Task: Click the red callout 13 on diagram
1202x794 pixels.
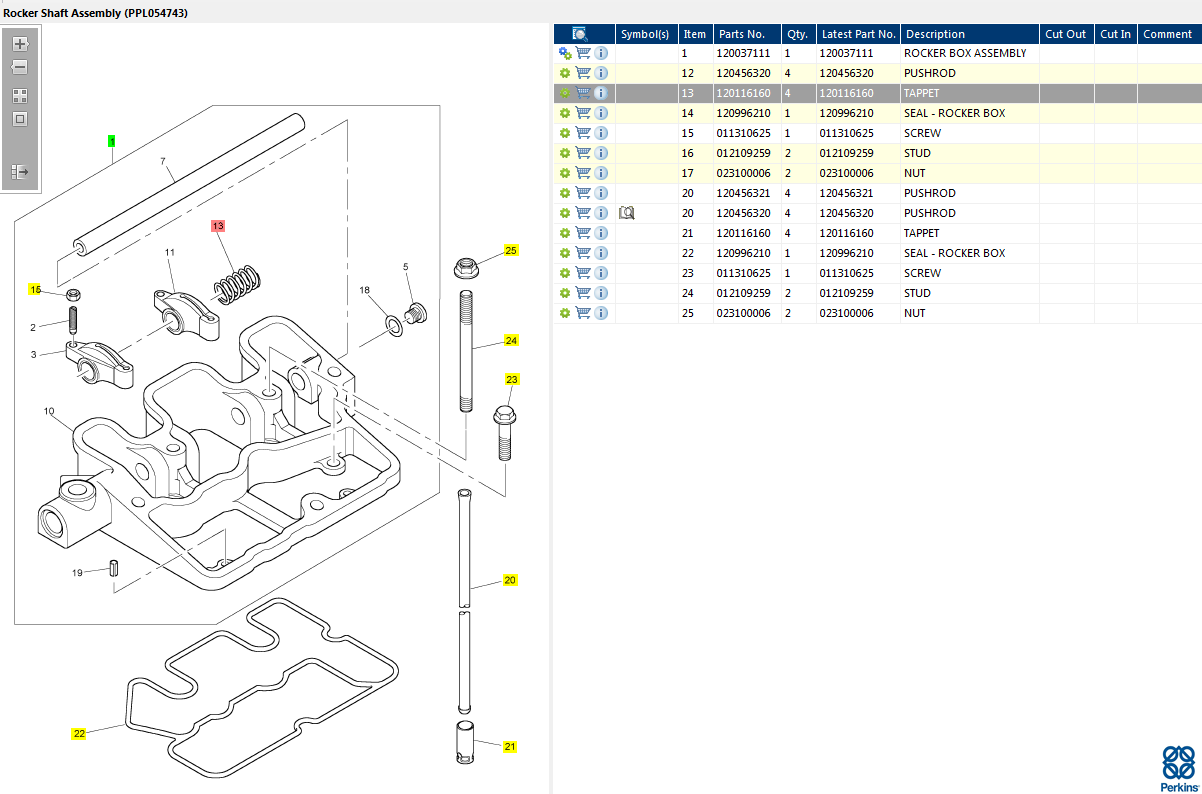Action: (x=218, y=227)
